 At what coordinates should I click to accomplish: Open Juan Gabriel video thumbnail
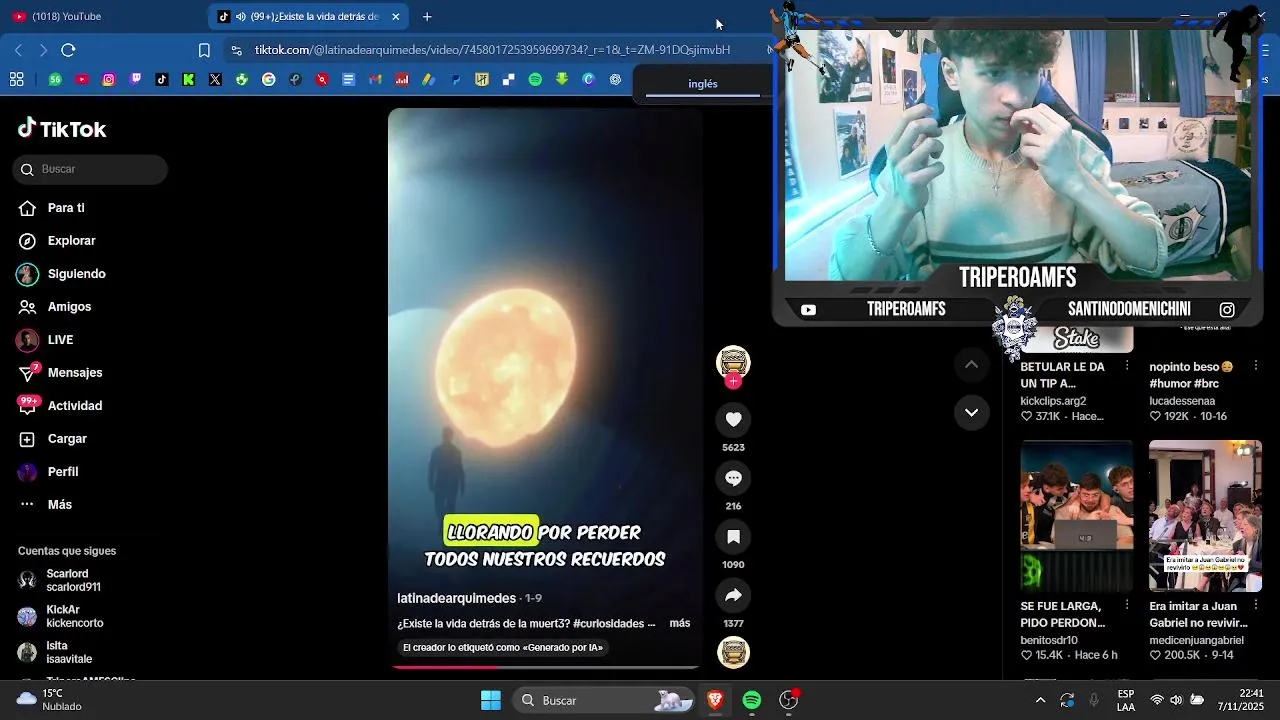coord(1205,516)
